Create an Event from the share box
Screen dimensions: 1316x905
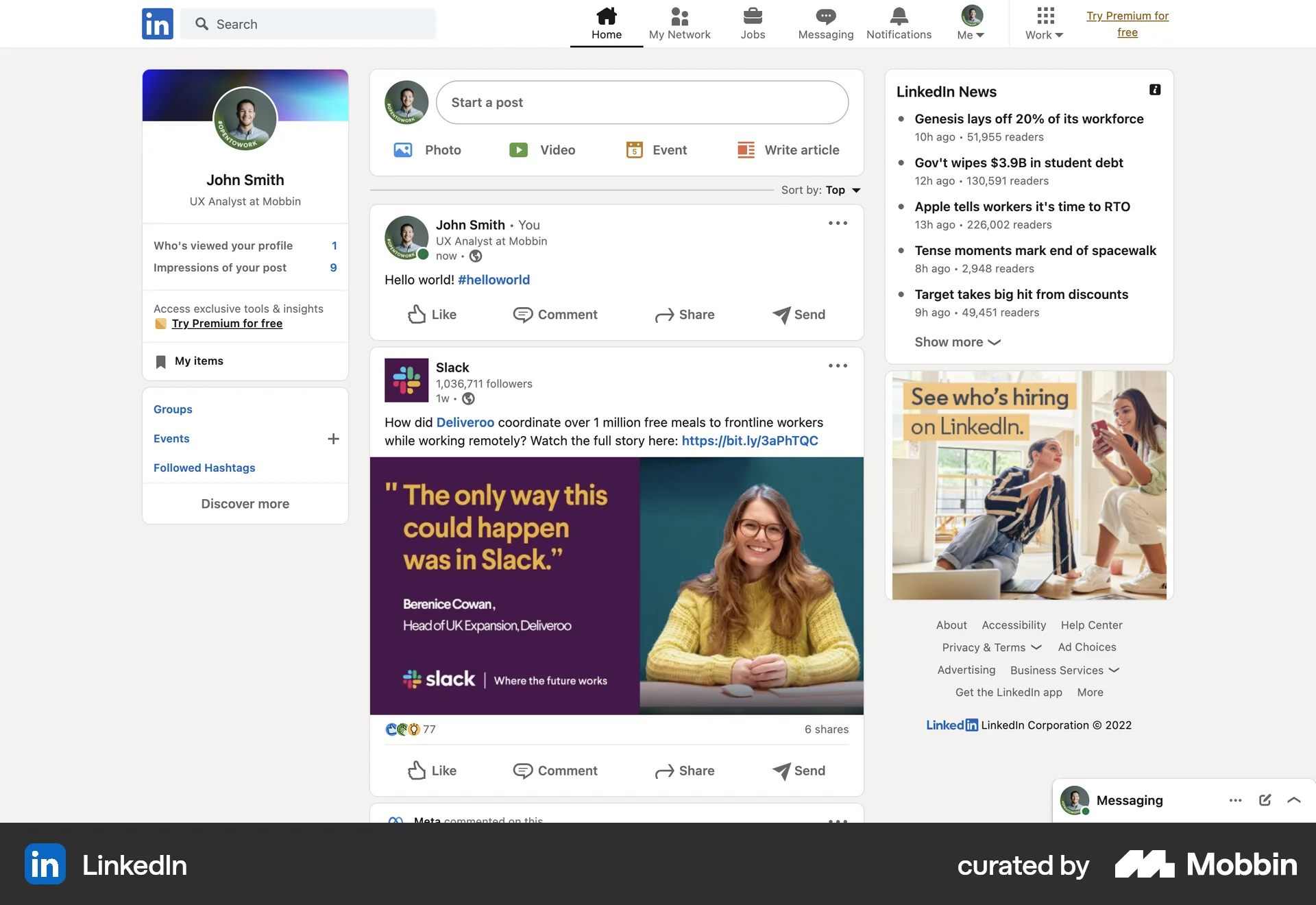click(x=656, y=149)
